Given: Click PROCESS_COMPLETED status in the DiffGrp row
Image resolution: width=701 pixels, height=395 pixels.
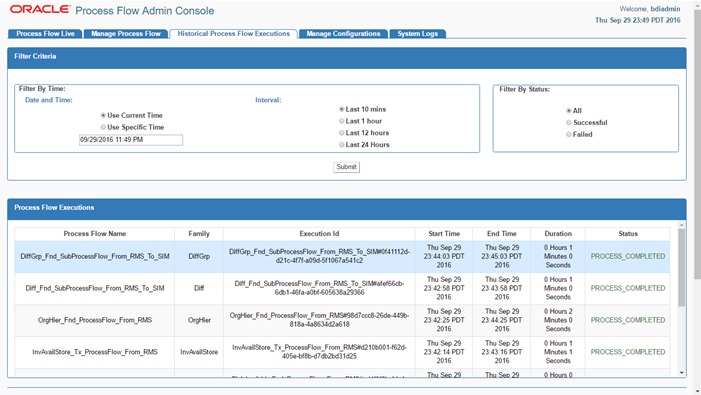Looking at the screenshot, I should (x=628, y=256).
